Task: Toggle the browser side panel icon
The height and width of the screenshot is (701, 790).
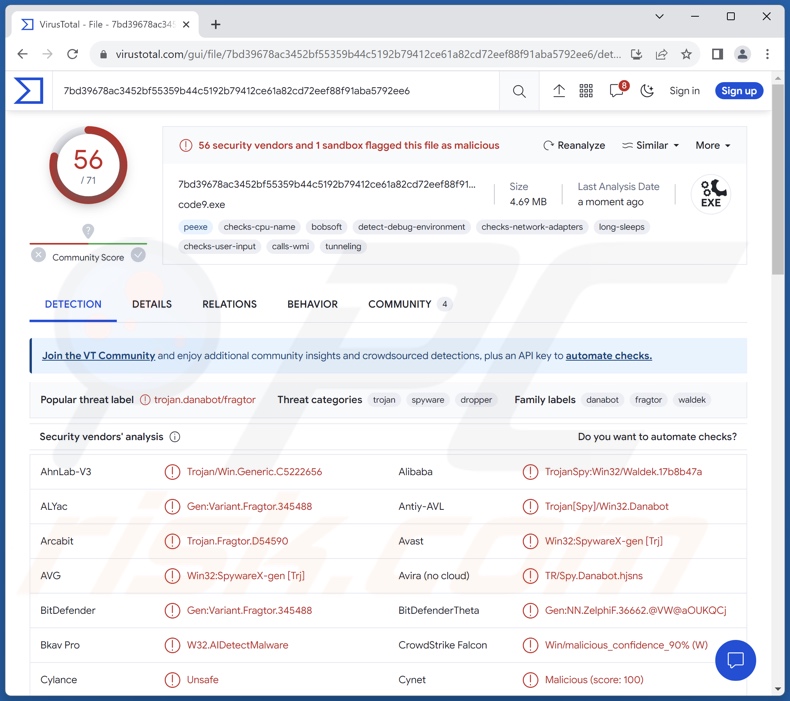Action: click(x=717, y=54)
